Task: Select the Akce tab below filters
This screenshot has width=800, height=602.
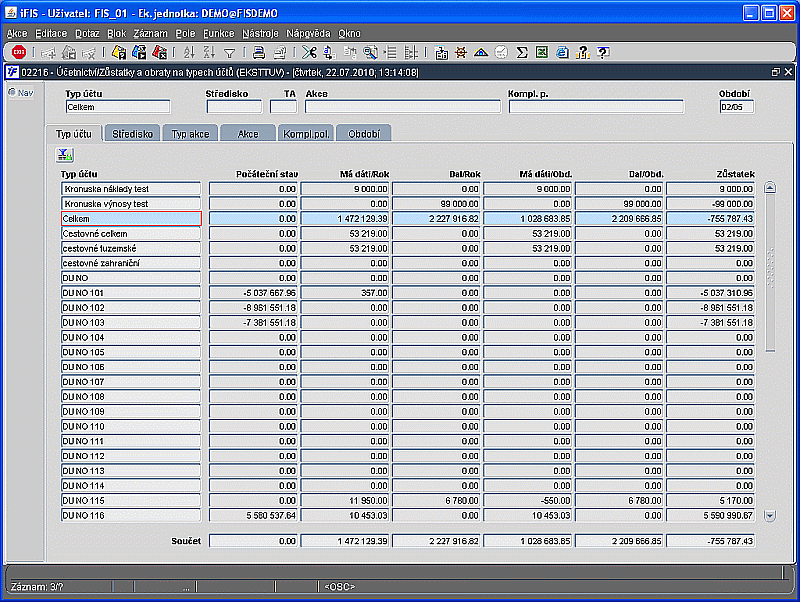Action: tap(248, 134)
